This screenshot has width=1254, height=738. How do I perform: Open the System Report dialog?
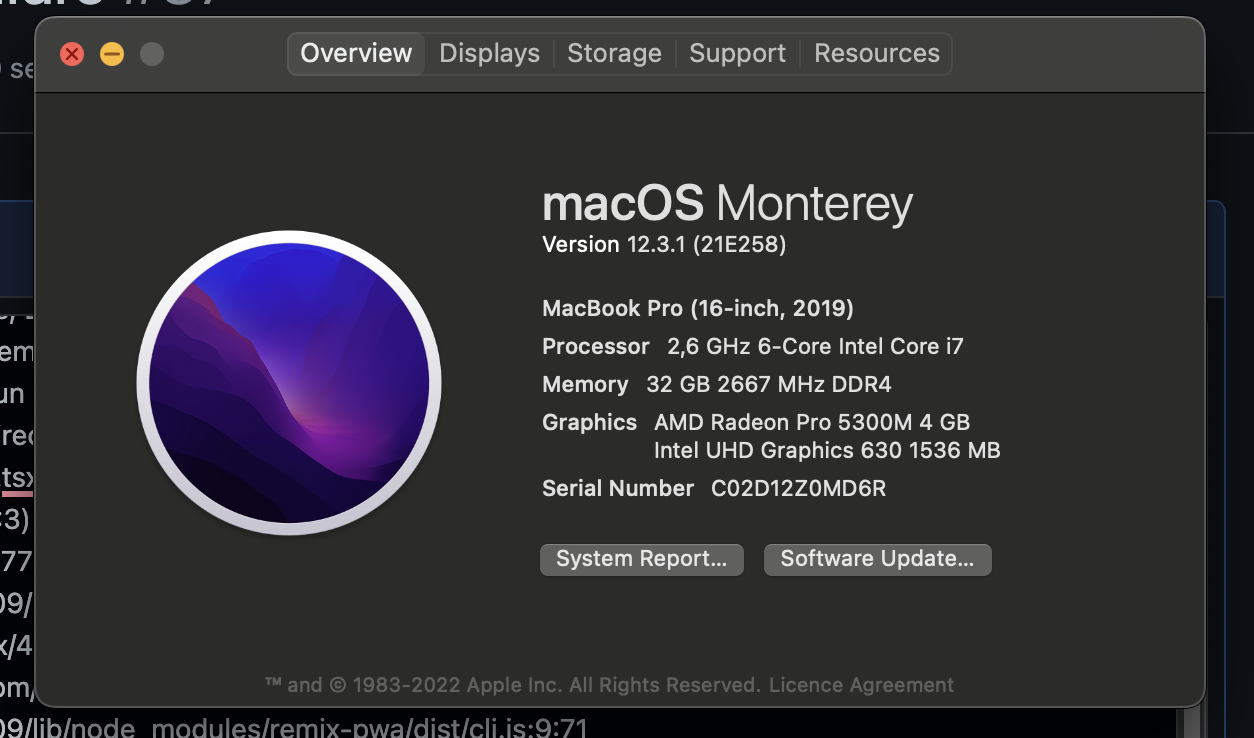(641, 559)
